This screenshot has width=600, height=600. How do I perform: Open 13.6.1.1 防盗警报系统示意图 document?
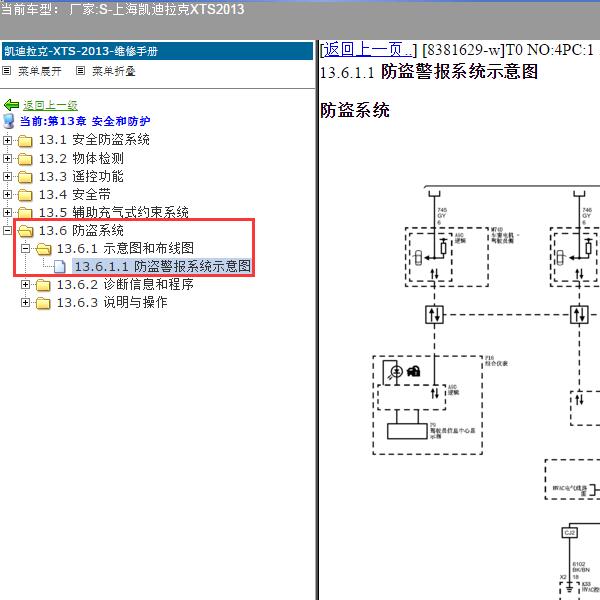(162, 266)
